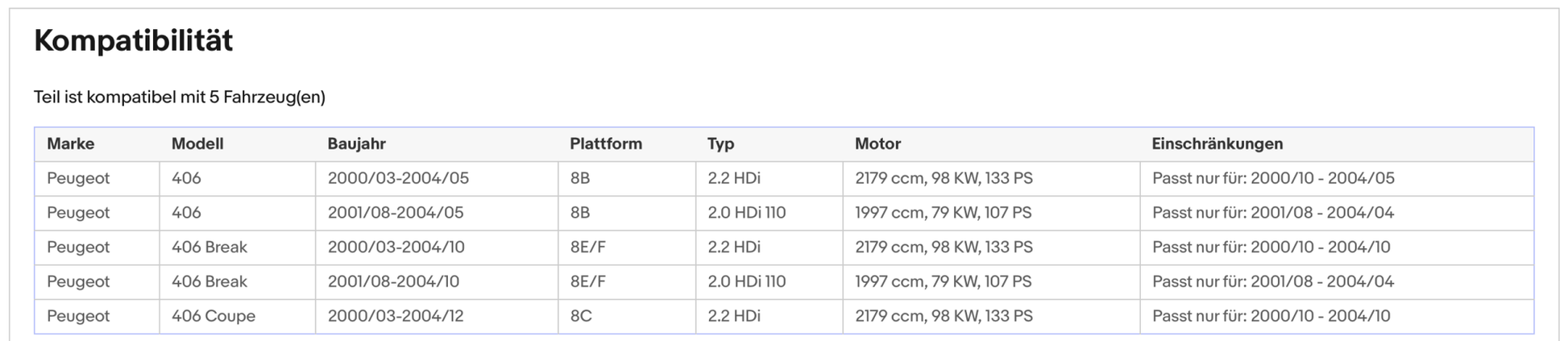Screen dimensions: 1568x341
Task: Click the Kompatibilität section heading
Action: coord(134,40)
